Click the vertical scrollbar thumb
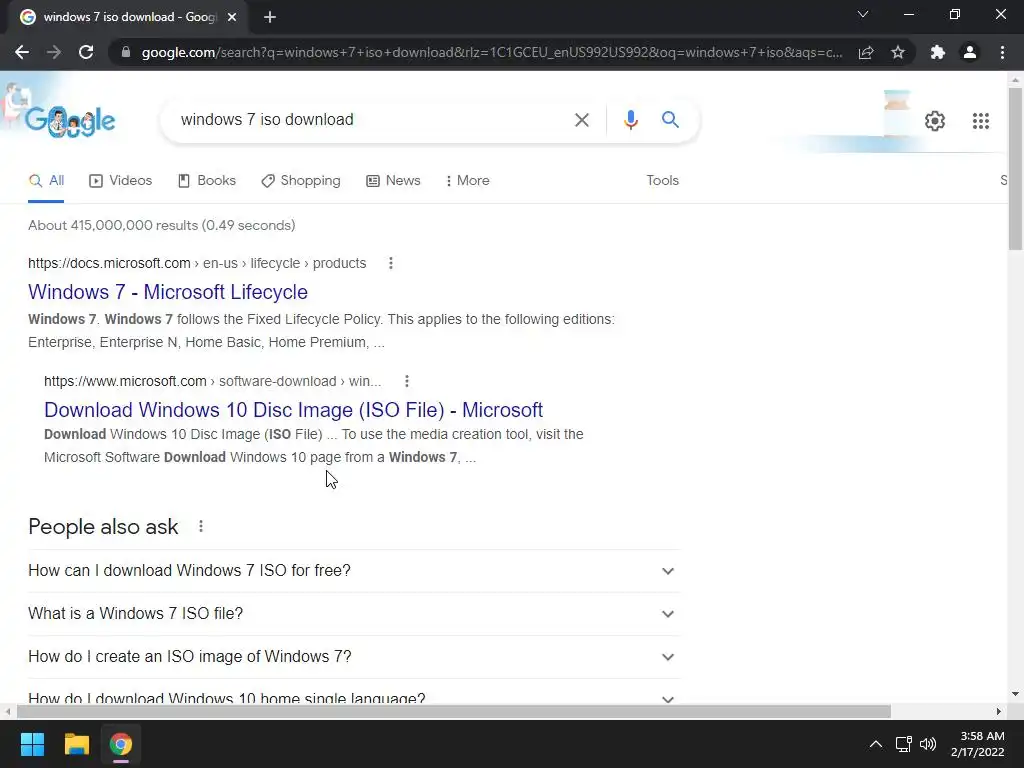The image size is (1024, 768). 1015,168
